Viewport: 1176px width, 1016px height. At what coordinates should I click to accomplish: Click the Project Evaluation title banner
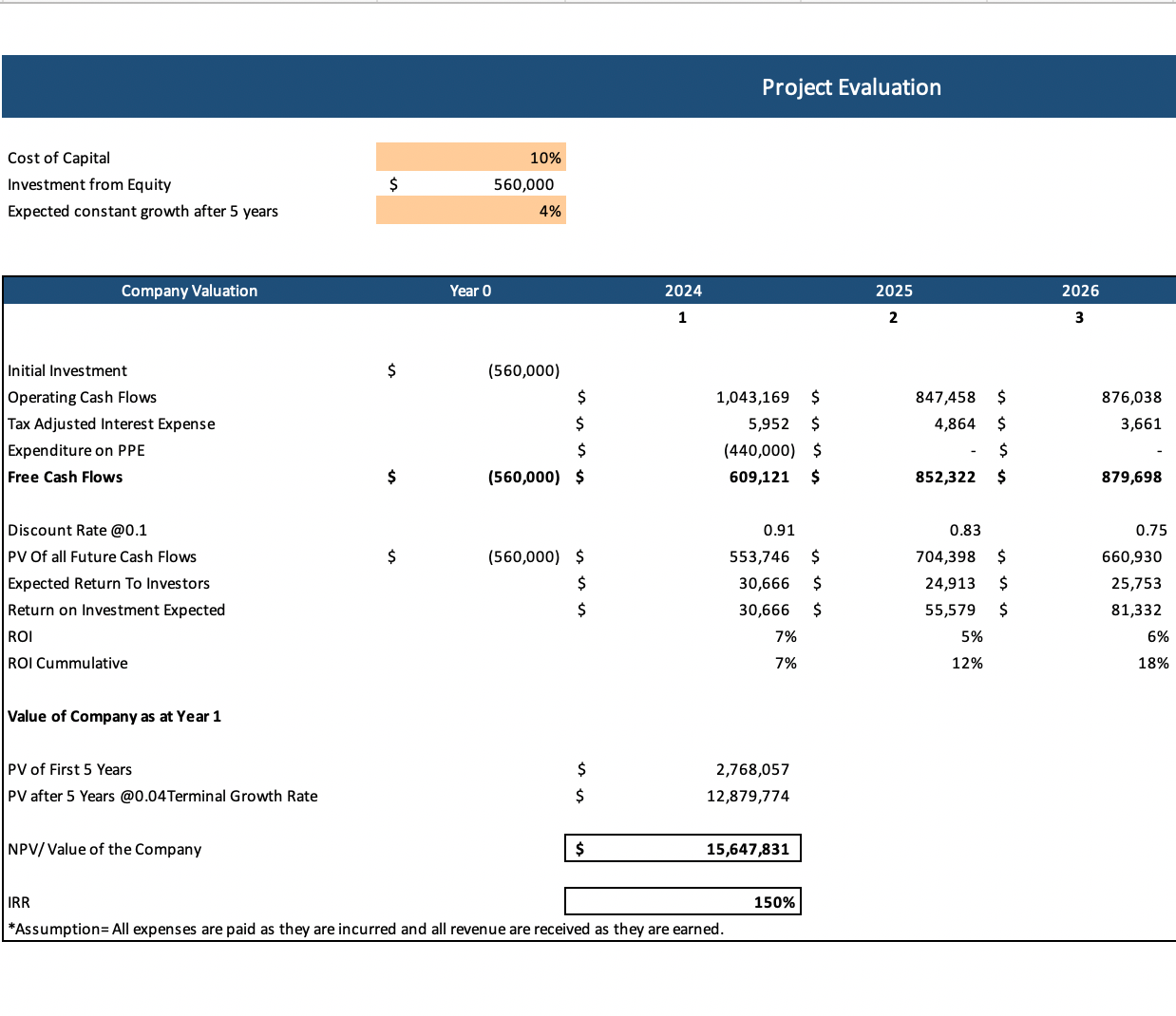click(850, 86)
